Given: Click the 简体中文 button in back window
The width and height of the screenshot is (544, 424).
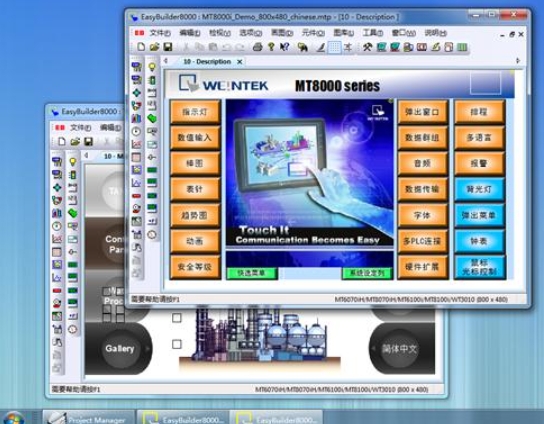Looking at the screenshot, I should [399, 348].
